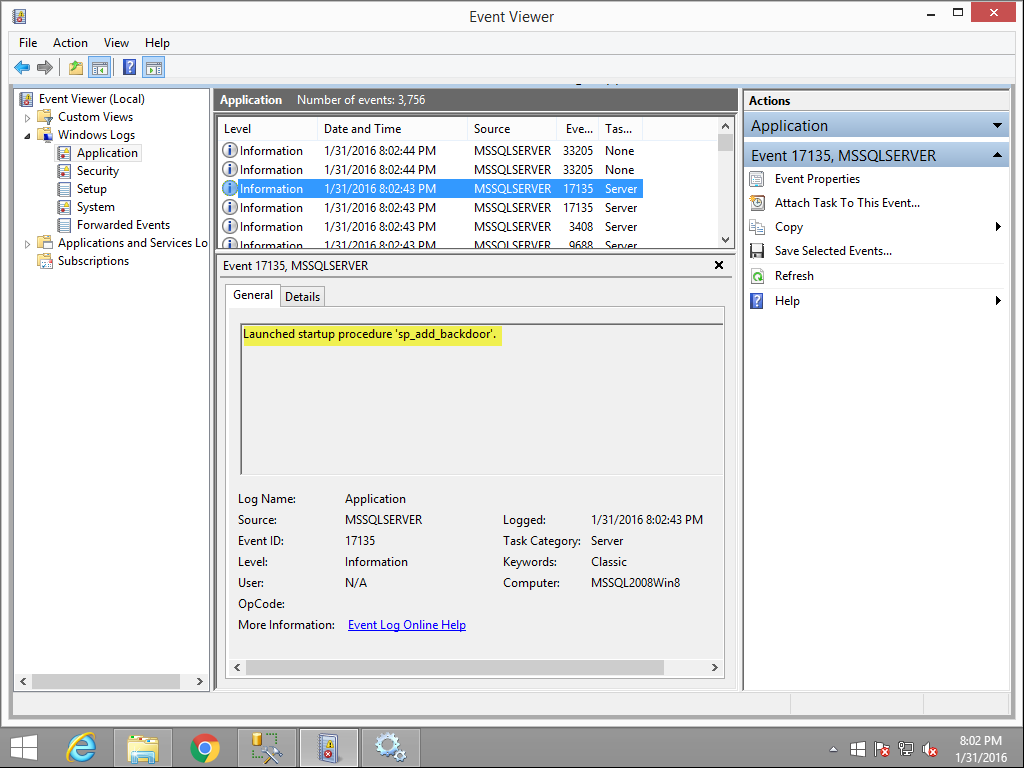Launch Google Chrome from the taskbar
Viewport: 1024px width, 768px height.
[205, 748]
